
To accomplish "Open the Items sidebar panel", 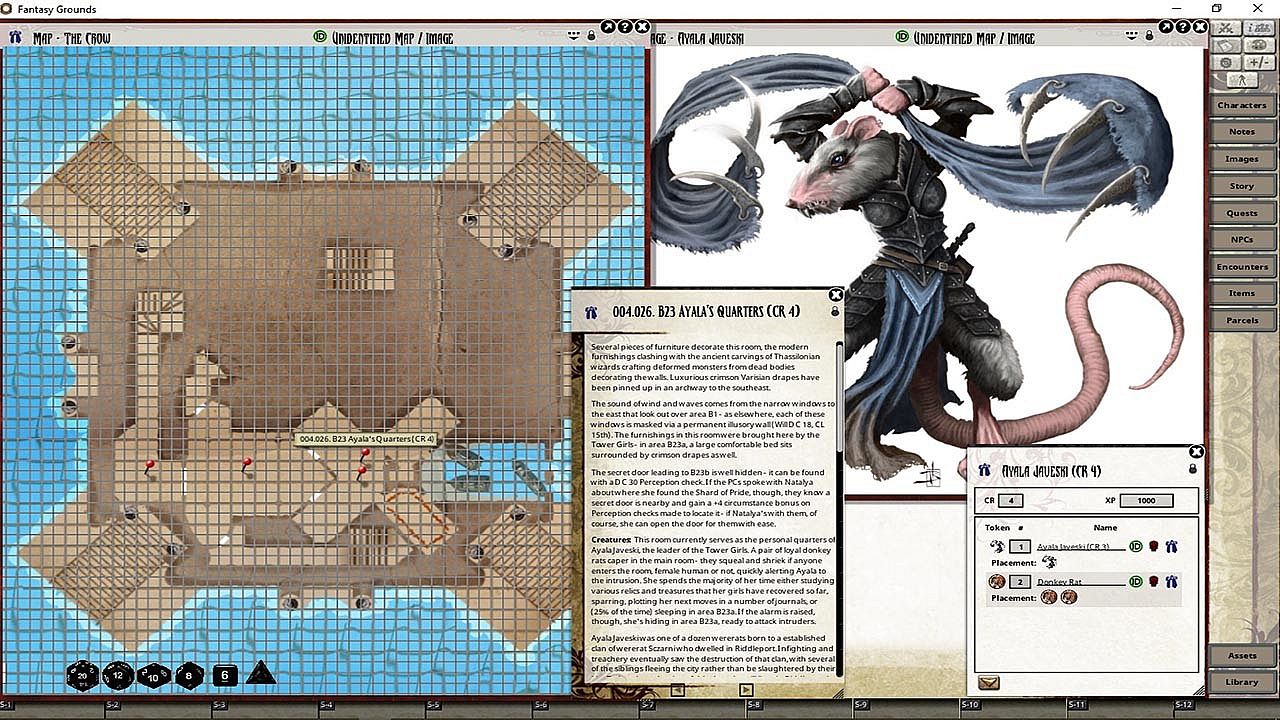I will pos(1242,294).
